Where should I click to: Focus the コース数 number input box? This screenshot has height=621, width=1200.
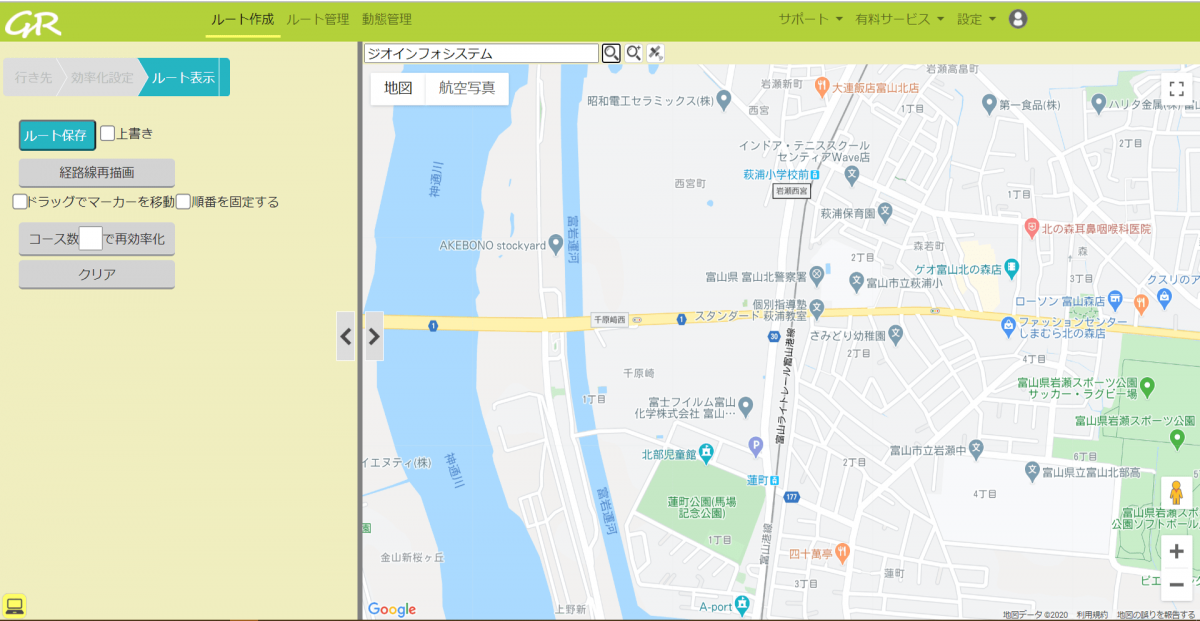[x=90, y=239]
